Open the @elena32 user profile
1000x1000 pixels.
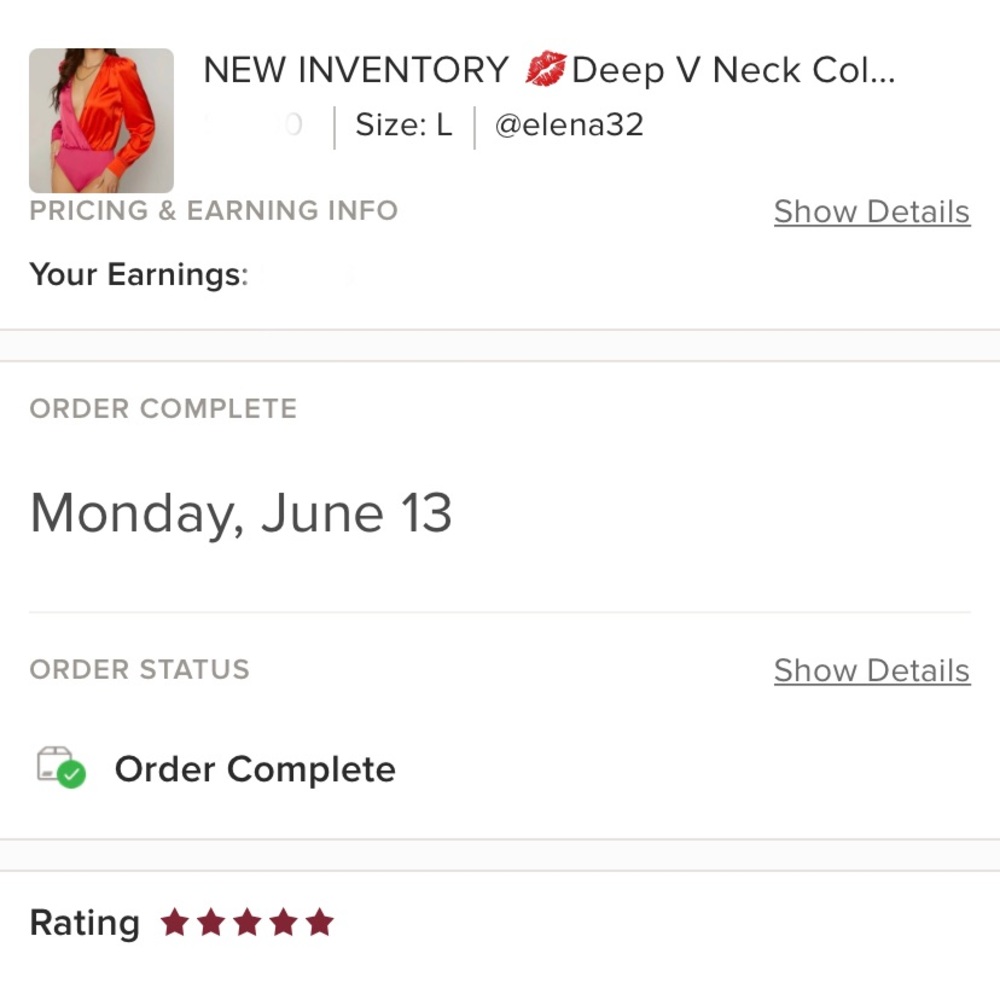(x=569, y=124)
